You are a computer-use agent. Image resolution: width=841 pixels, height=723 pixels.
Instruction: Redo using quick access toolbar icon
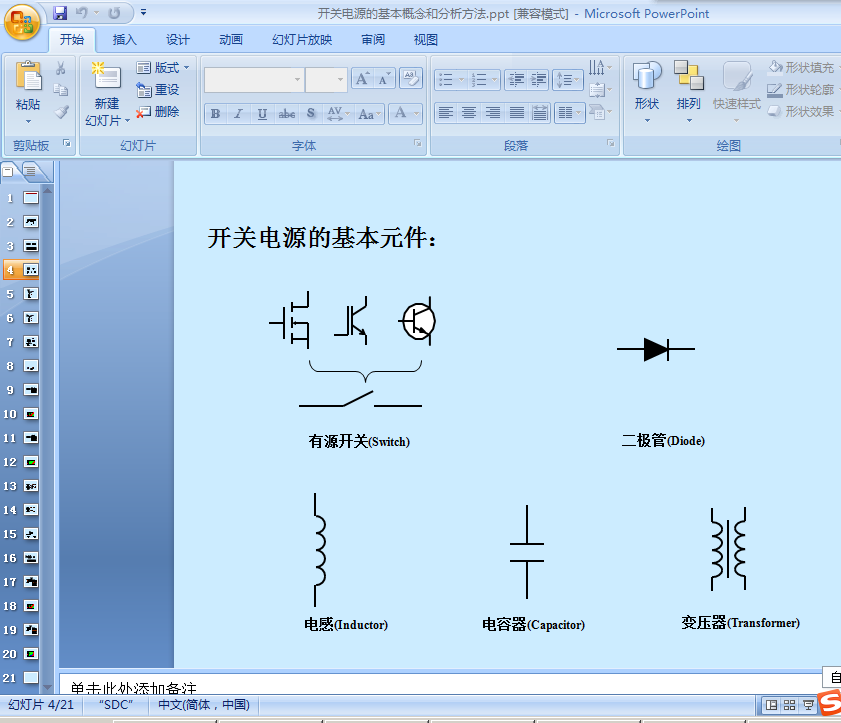tap(114, 12)
